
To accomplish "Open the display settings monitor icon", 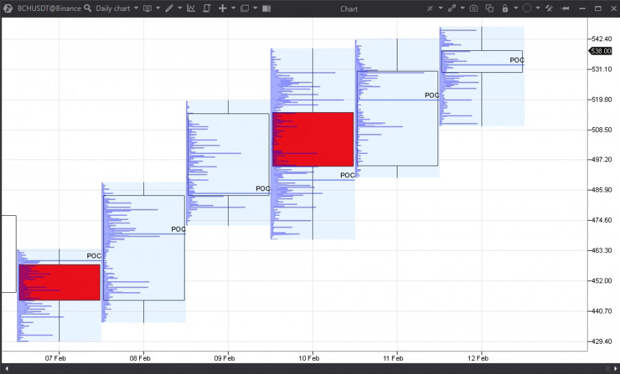I will point(147,8).
